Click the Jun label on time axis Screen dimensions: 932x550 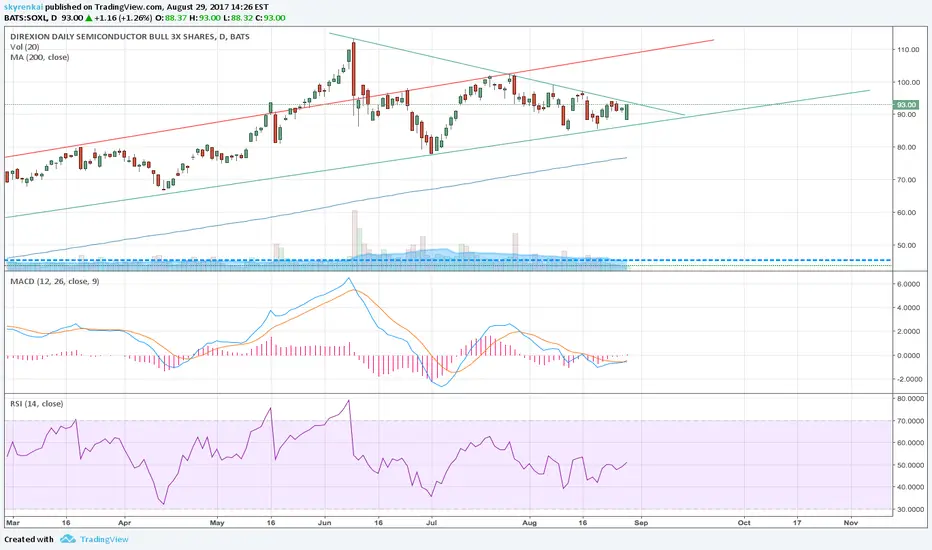click(x=325, y=523)
